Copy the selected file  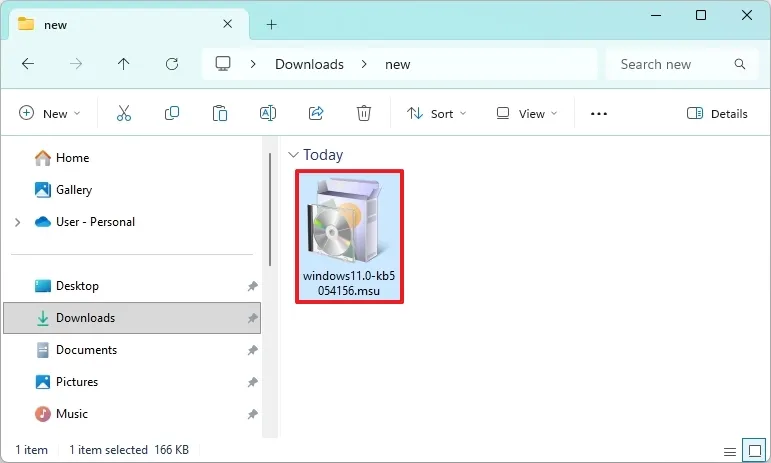coord(172,114)
